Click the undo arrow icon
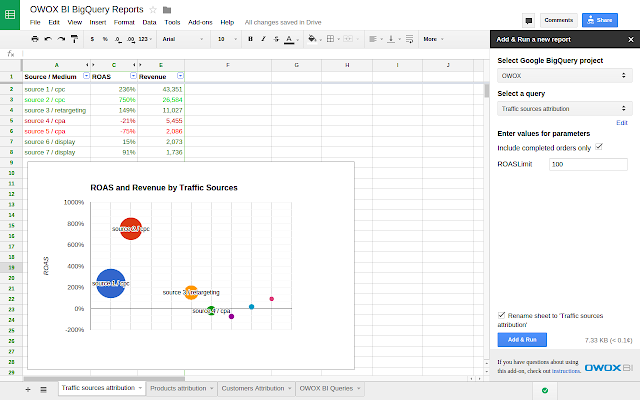The height and width of the screenshot is (400, 640). click(48, 39)
